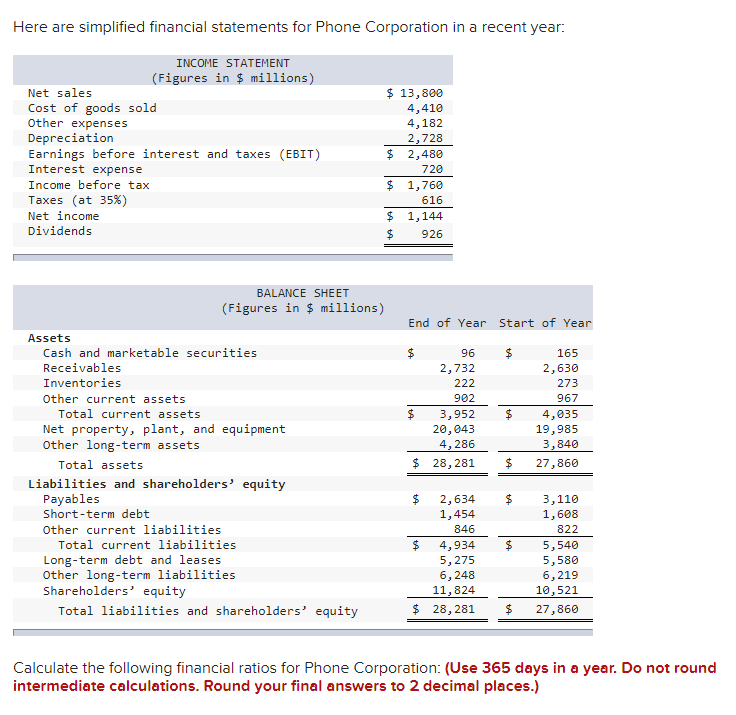Select the bold Assets section label

click(49, 338)
